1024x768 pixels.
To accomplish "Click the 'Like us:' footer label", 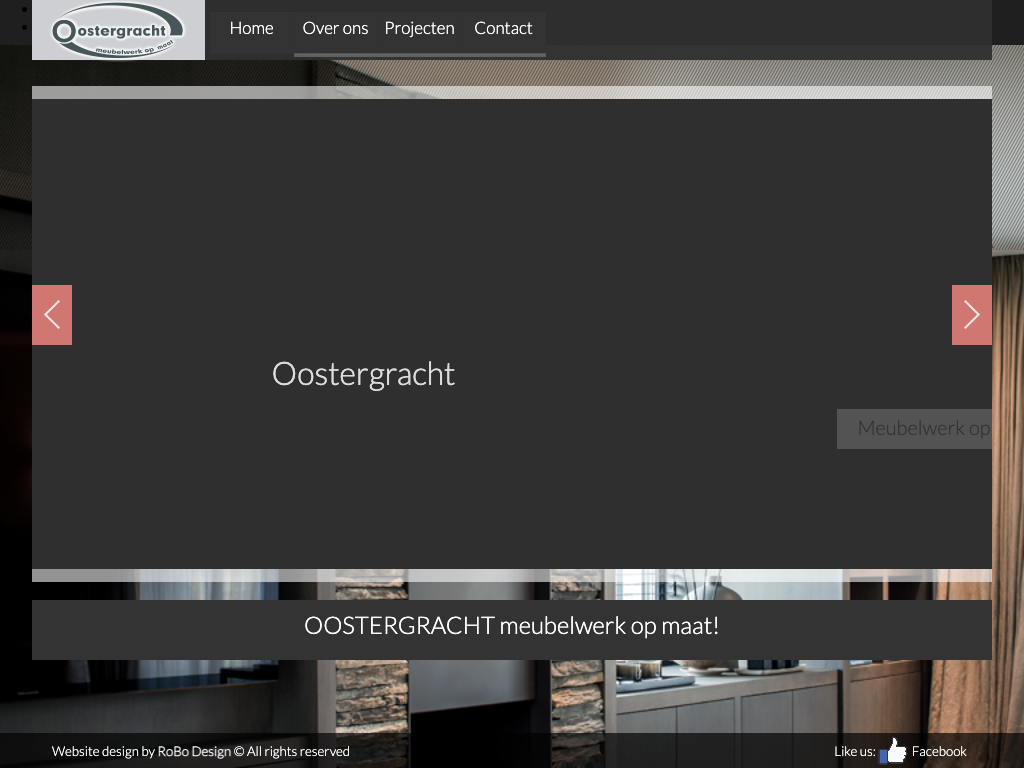I will point(854,751).
